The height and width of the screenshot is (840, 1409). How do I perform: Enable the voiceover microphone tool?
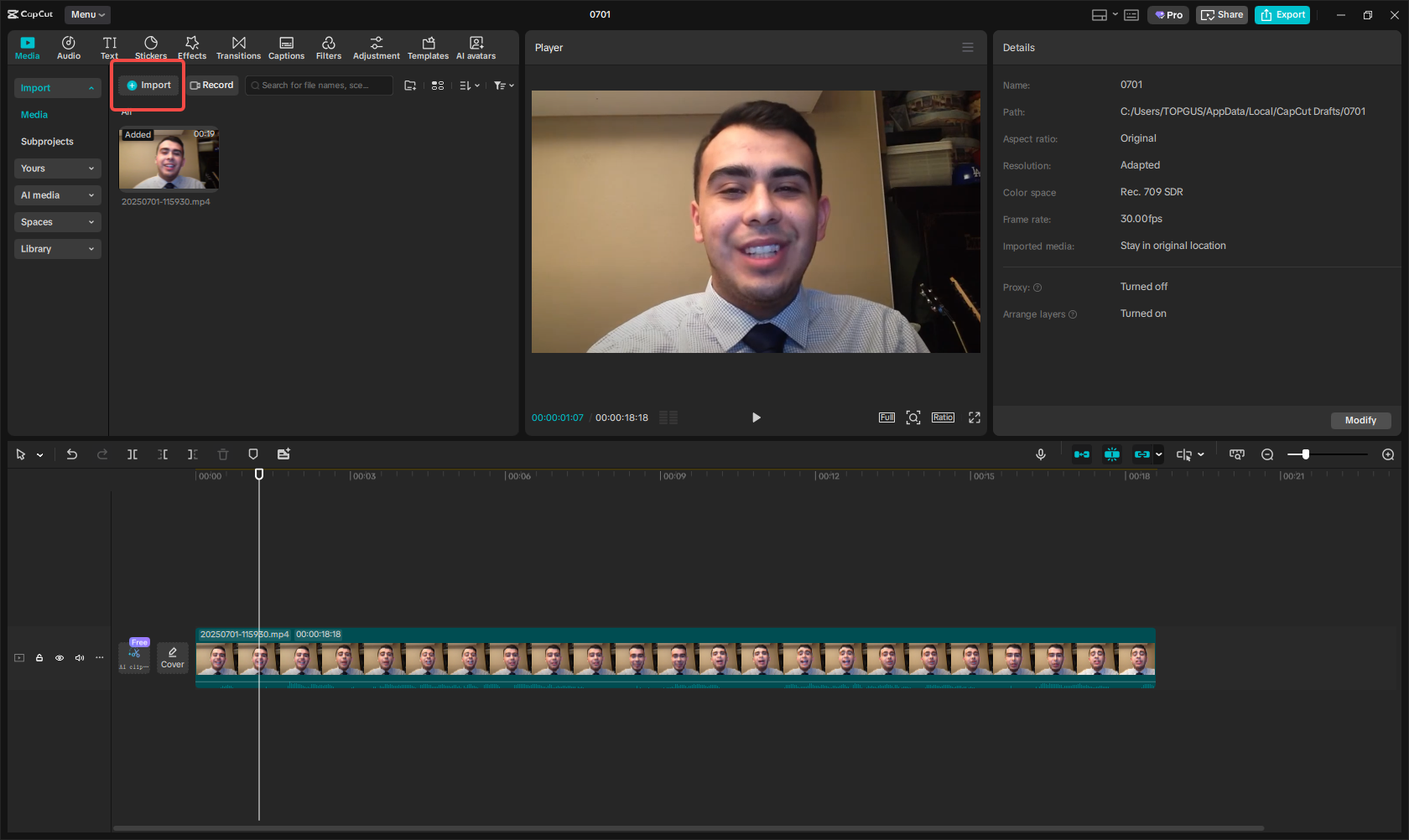coord(1040,454)
